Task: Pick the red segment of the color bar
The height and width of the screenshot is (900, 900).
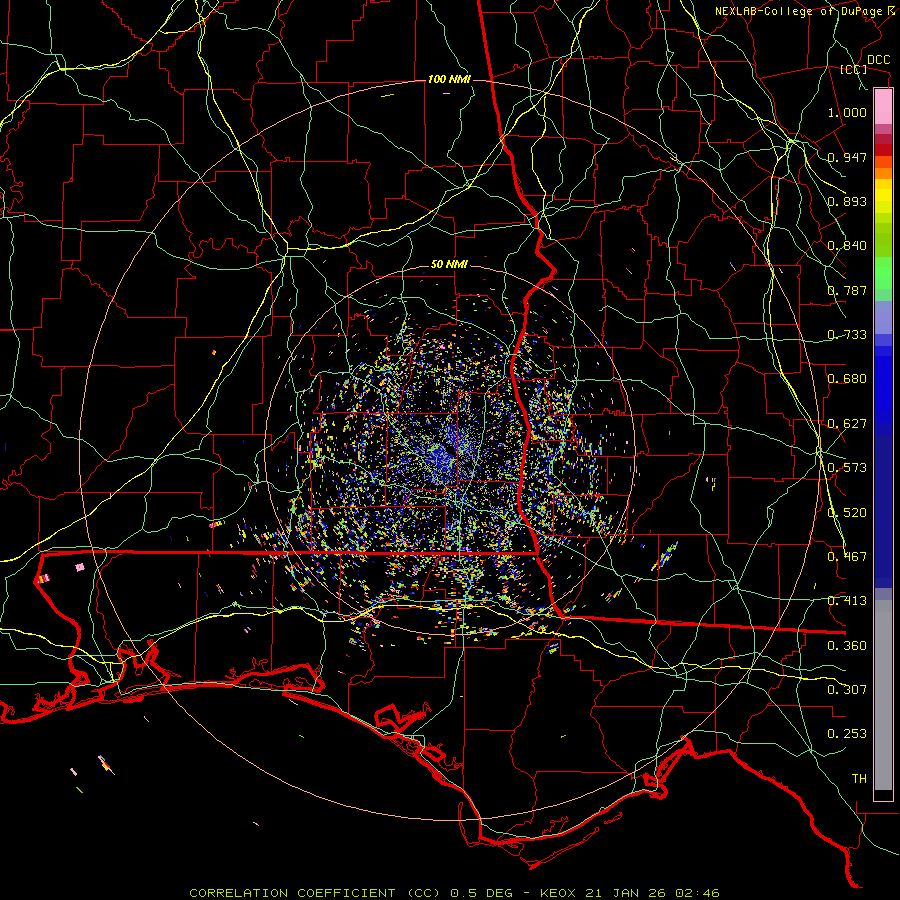Action: coord(883,150)
